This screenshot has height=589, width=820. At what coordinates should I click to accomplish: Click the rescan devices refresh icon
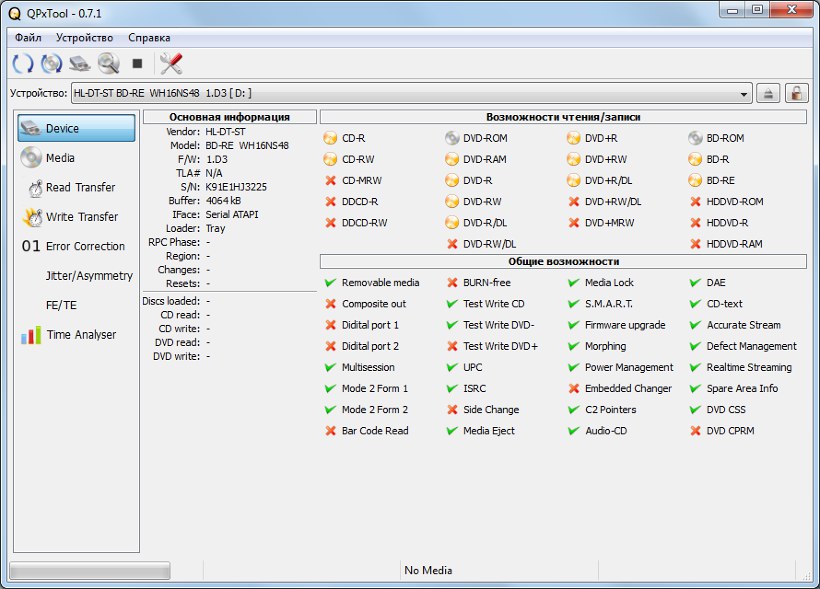click(x=22, y=64)
